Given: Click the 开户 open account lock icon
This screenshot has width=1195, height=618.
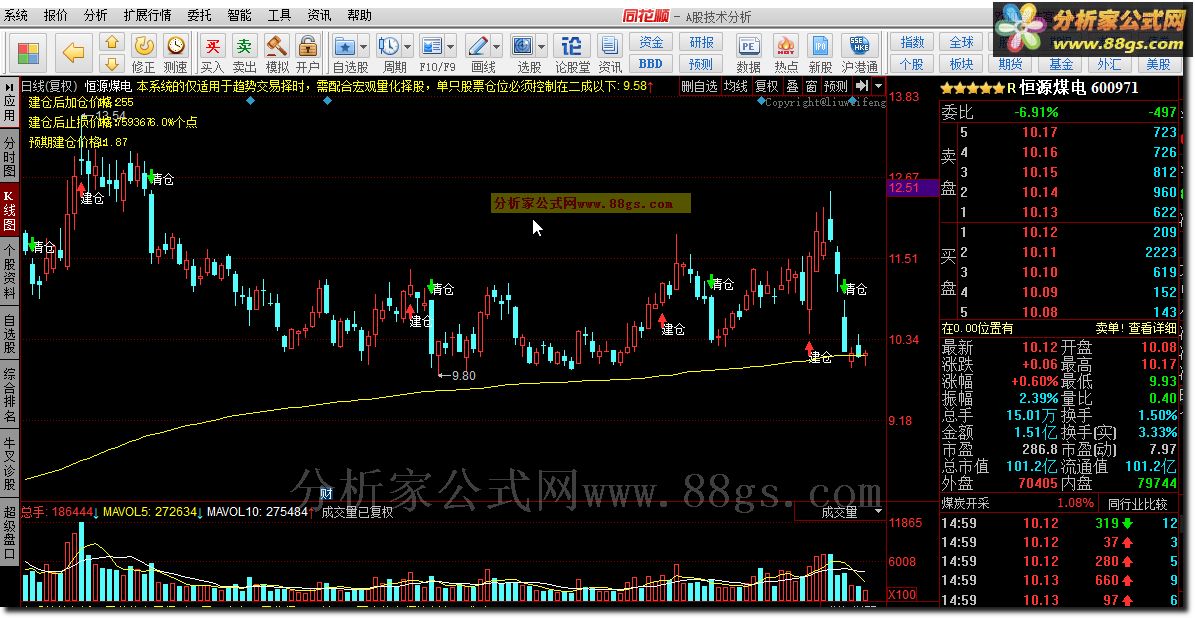Looking at the screenshot, I should coord(307,53).
